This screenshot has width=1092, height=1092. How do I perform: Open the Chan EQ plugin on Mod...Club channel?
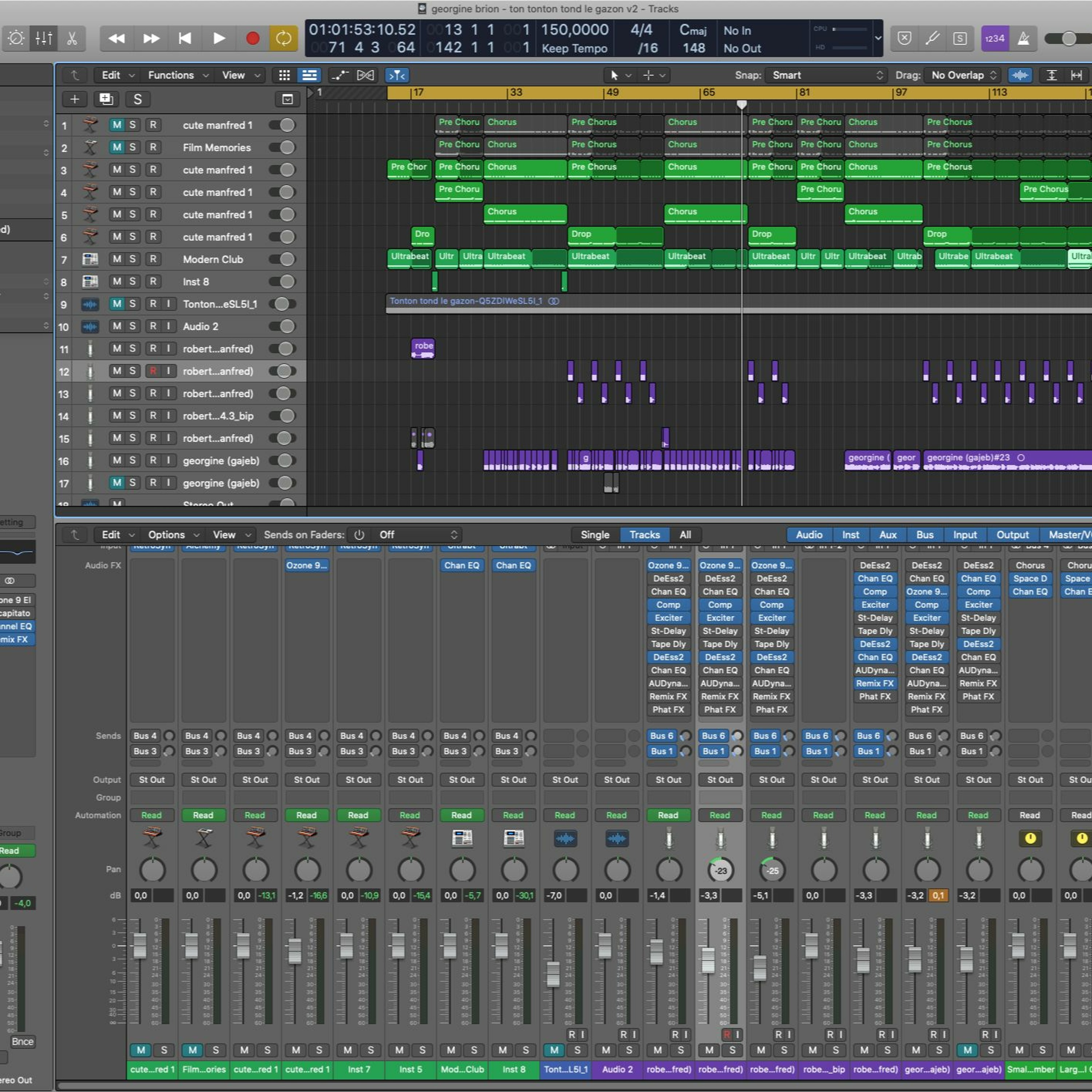tap(462, 565)
